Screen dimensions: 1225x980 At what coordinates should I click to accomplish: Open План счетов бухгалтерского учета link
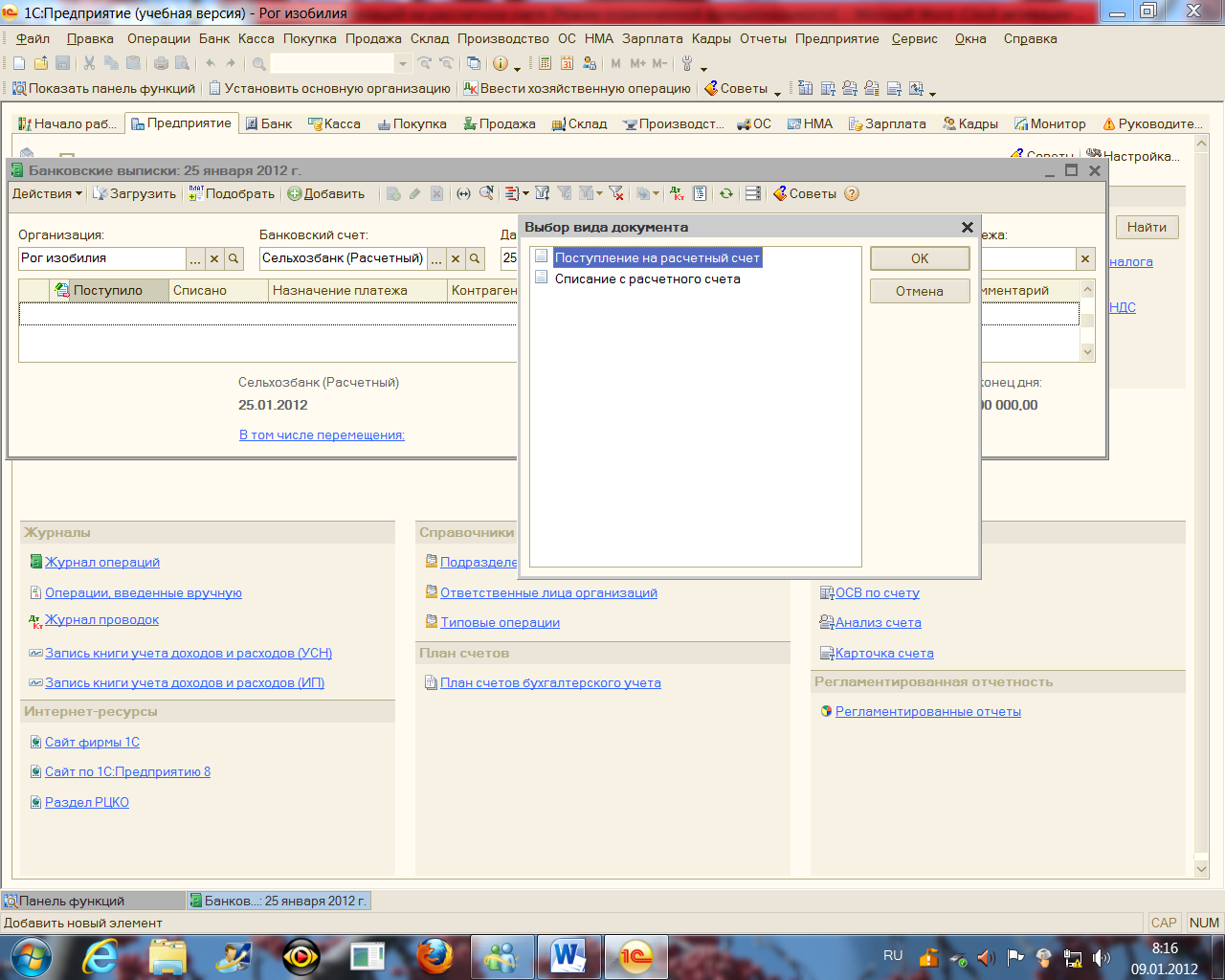tap(550, 682)
